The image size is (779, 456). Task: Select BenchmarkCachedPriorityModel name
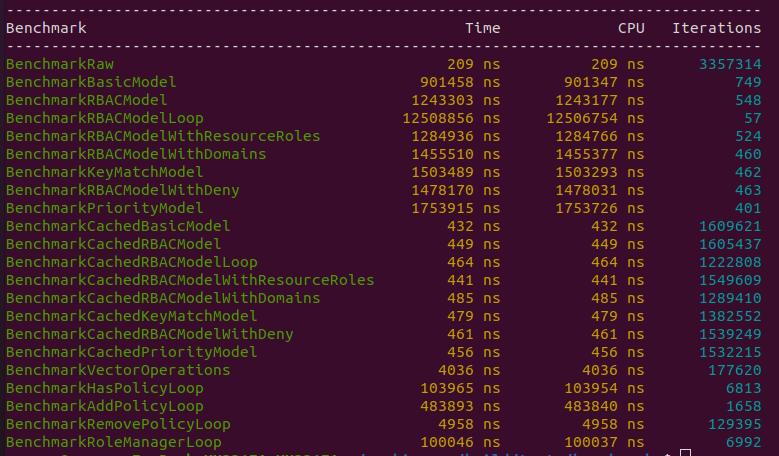tap(132, 352)
